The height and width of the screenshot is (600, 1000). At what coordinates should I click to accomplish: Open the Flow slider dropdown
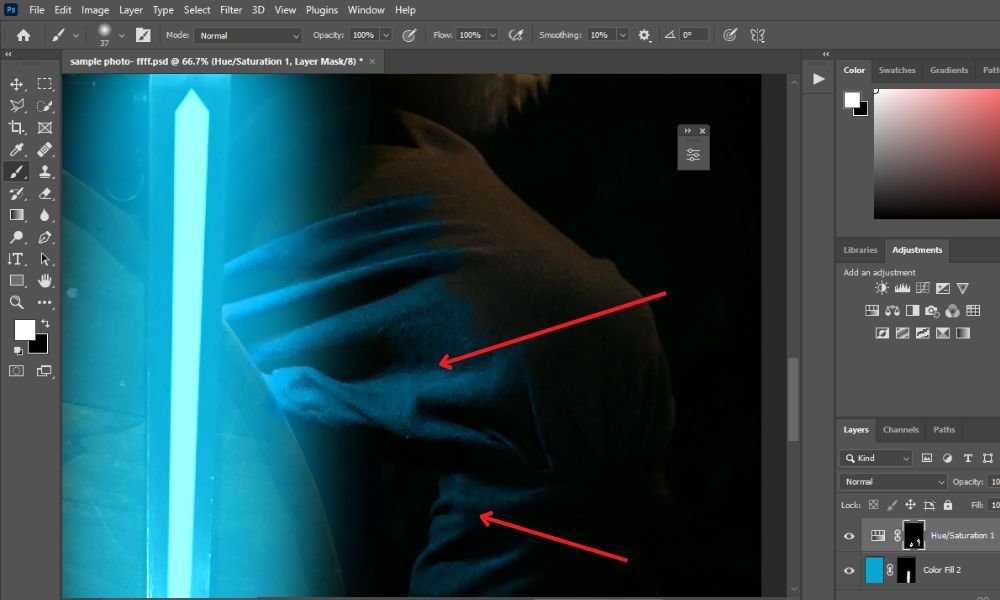(492, 36)
